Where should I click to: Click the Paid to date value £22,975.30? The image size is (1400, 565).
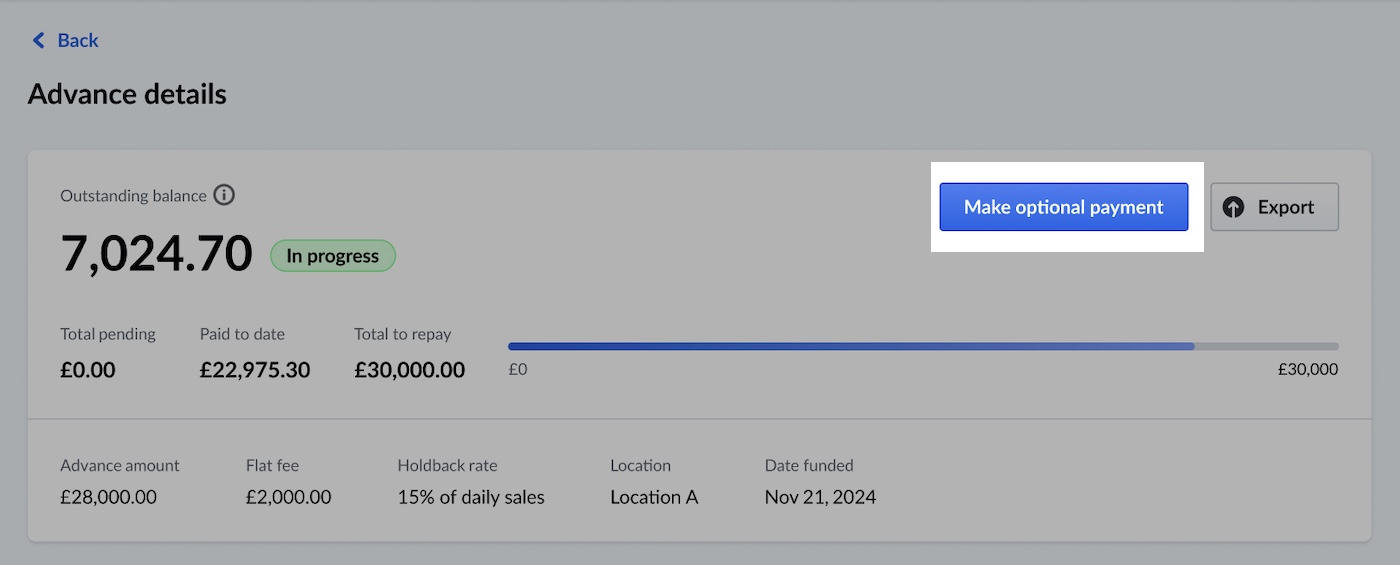(255, 370)
